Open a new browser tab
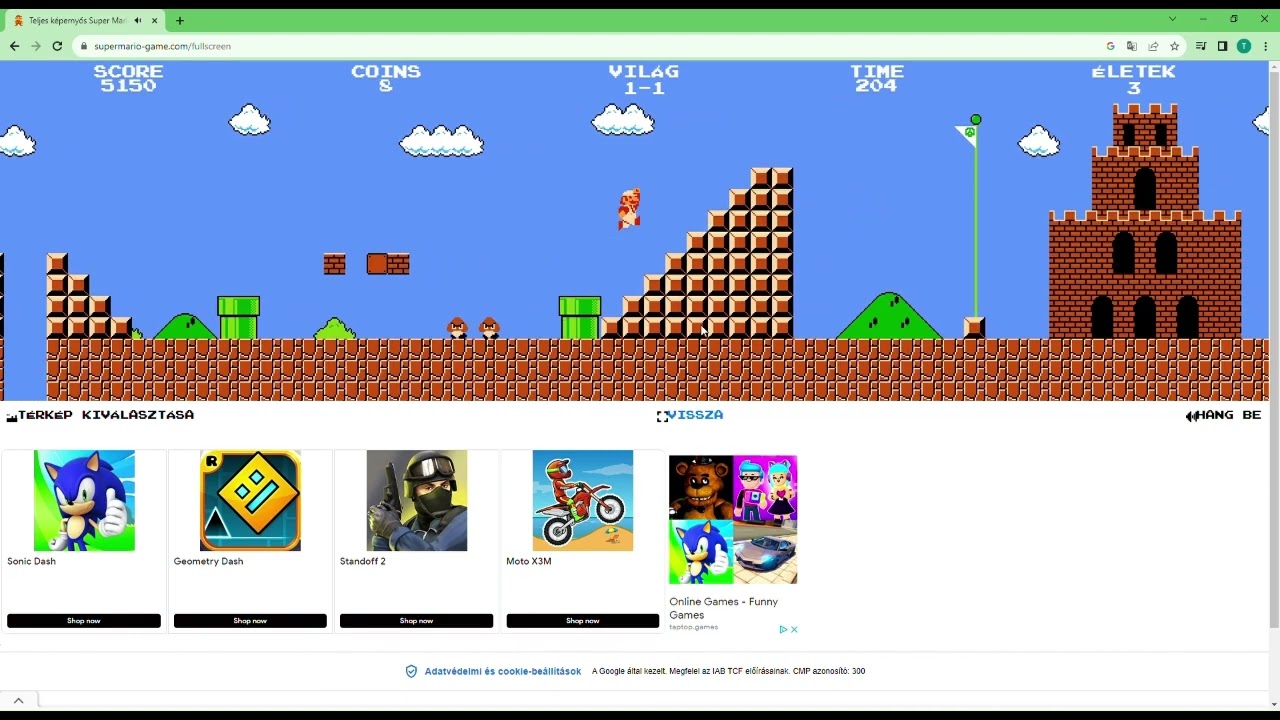Screen dimensions: 1280x720 (x=180, y=20)
